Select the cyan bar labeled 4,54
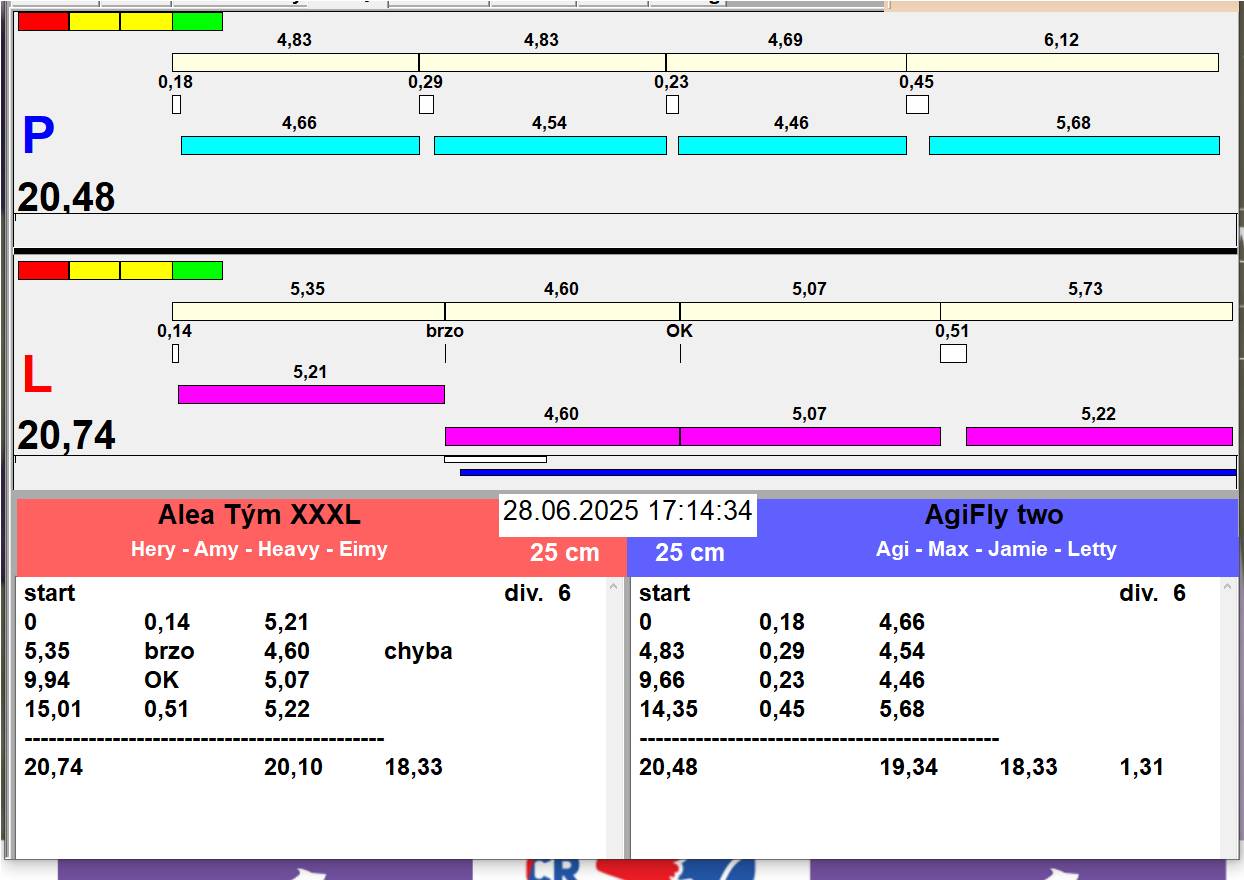This screenshot has width=1244, height=880. pos(550,145)
